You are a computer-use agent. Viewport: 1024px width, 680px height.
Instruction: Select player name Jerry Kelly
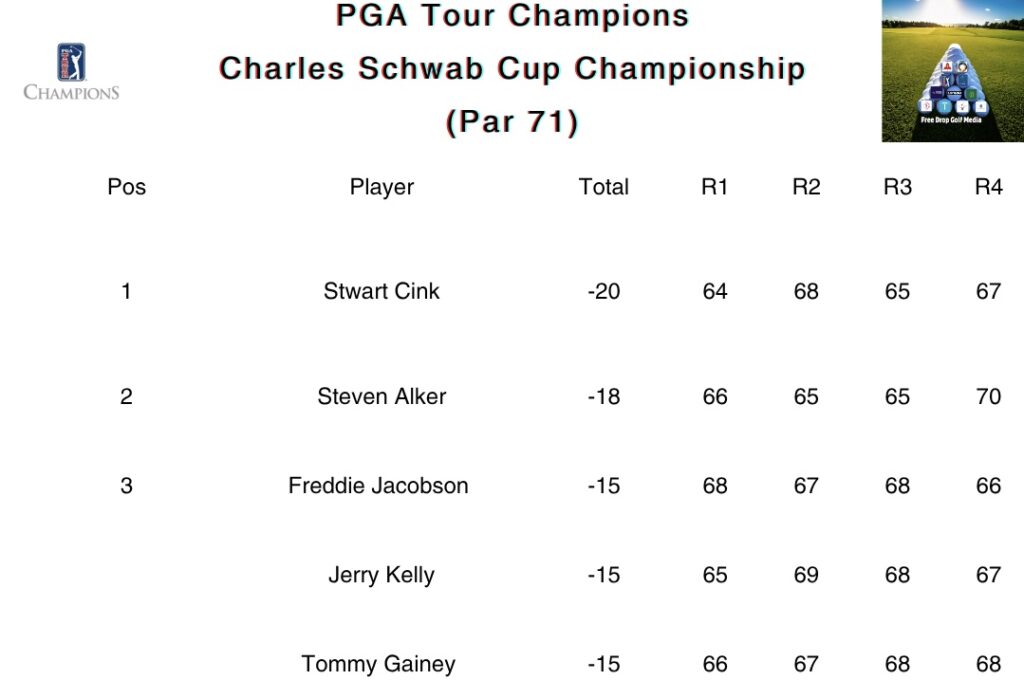(381, 575)
